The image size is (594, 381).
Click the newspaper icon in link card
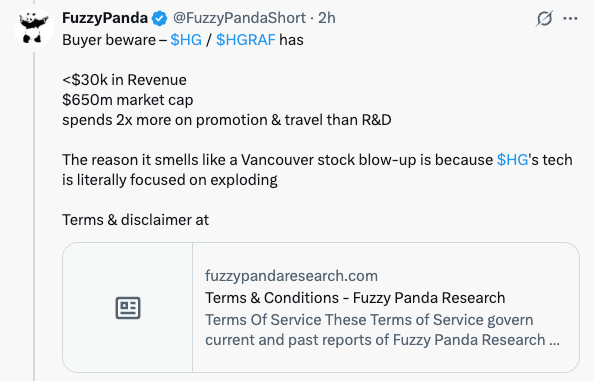(128, 308)
